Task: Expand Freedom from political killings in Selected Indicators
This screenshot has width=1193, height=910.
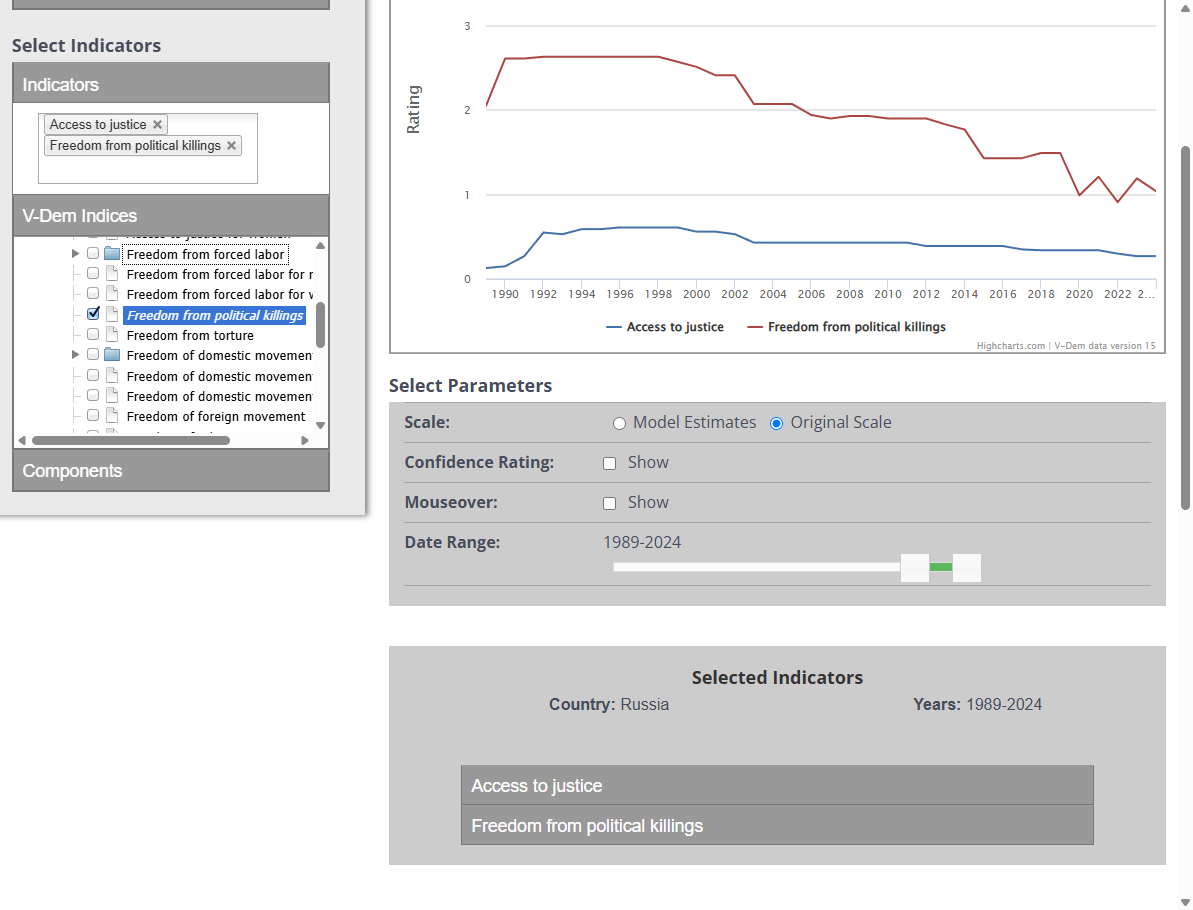Action: tap(777, 826)
